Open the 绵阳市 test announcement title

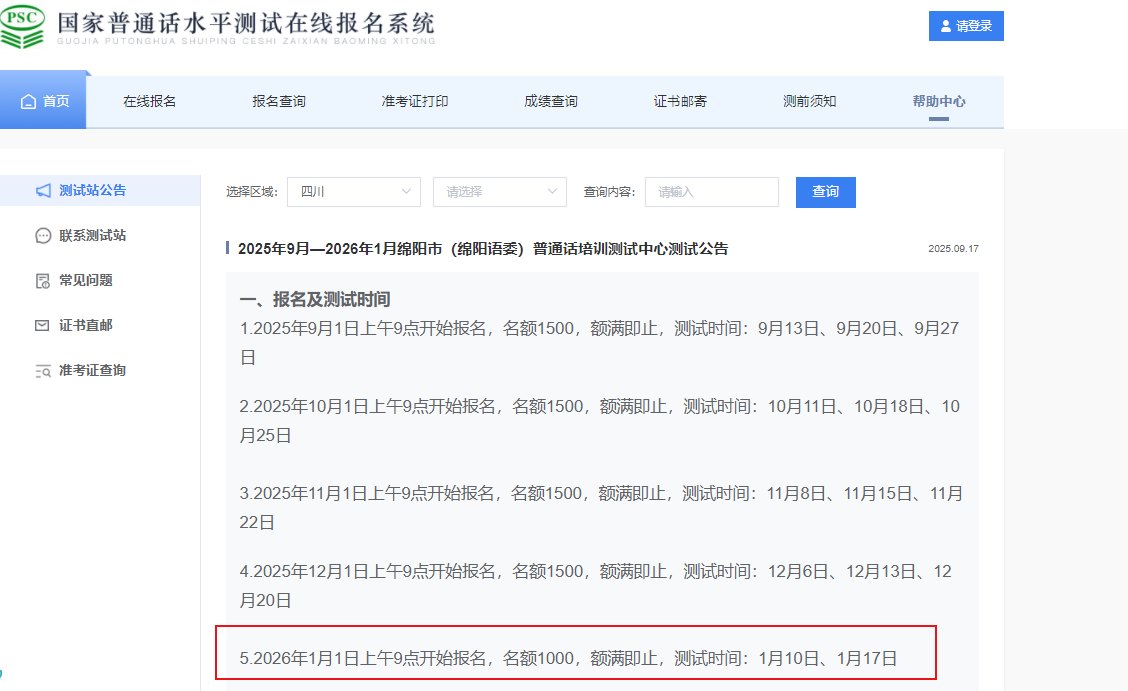(483, 249)
